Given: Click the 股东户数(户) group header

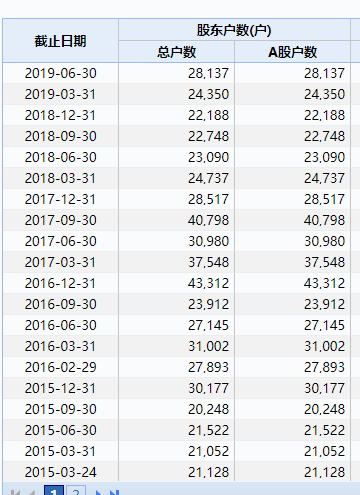Looking at the screenshot, I should pos(234,30).
